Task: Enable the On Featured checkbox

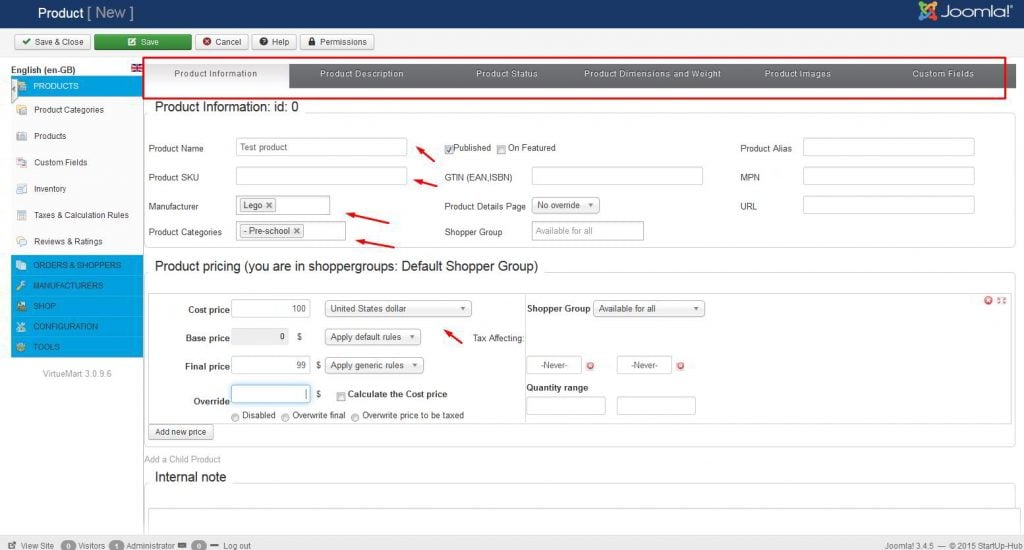Action: coord(501,149)
